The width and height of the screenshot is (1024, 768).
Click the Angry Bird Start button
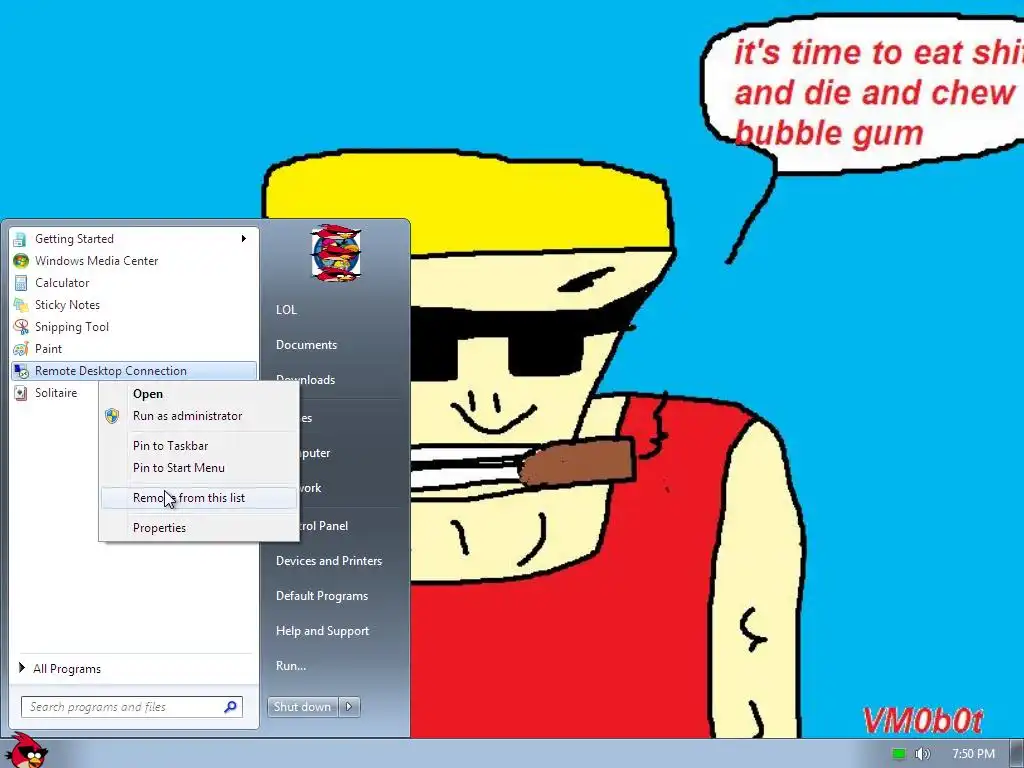(x=26, y=751)
